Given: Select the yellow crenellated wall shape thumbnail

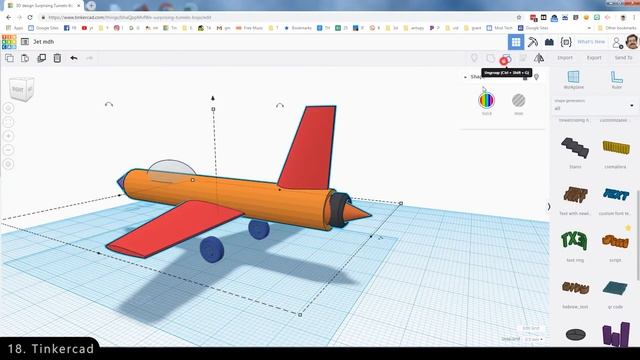Looking at the screenshot, I should (616, 147).
